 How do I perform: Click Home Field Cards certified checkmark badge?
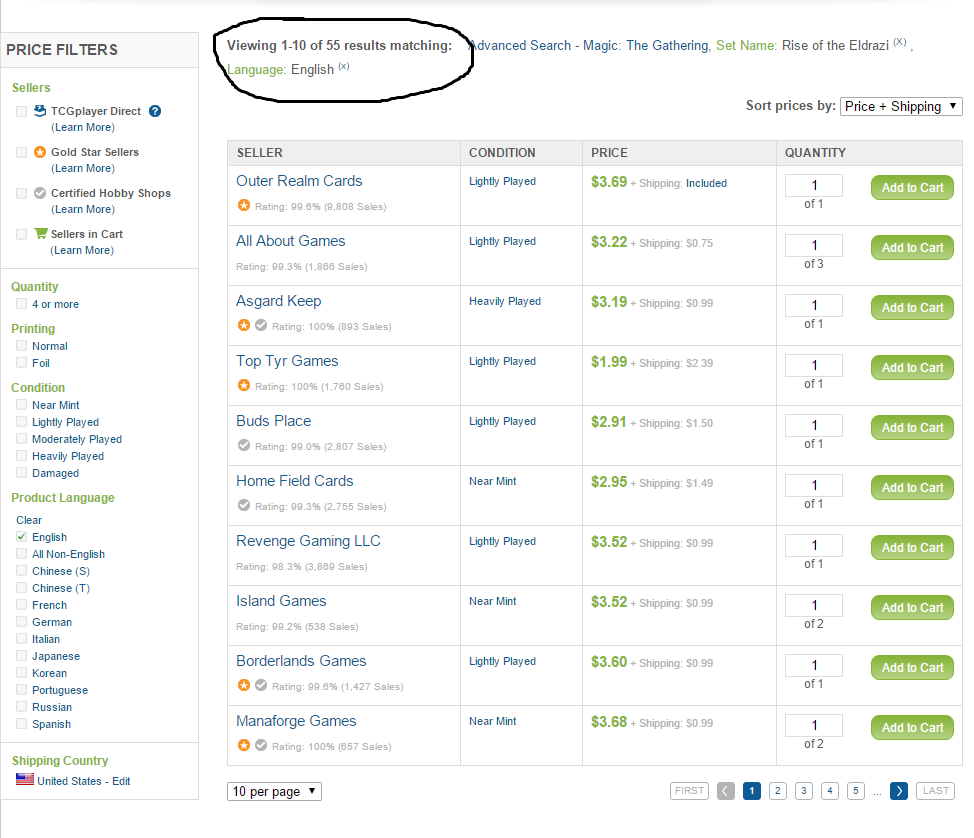[x=244, y=505]
